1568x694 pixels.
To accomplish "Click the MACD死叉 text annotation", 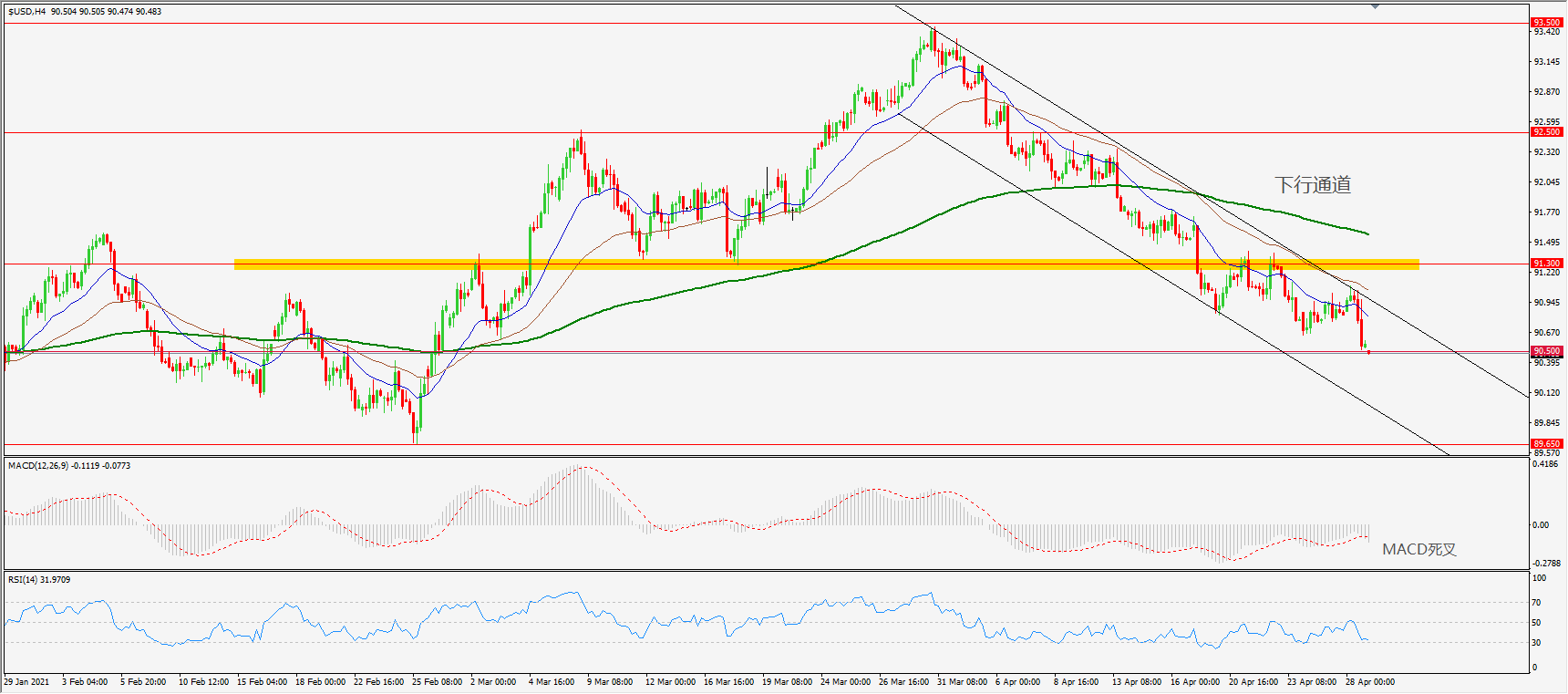I will [x=1419, y=549].
